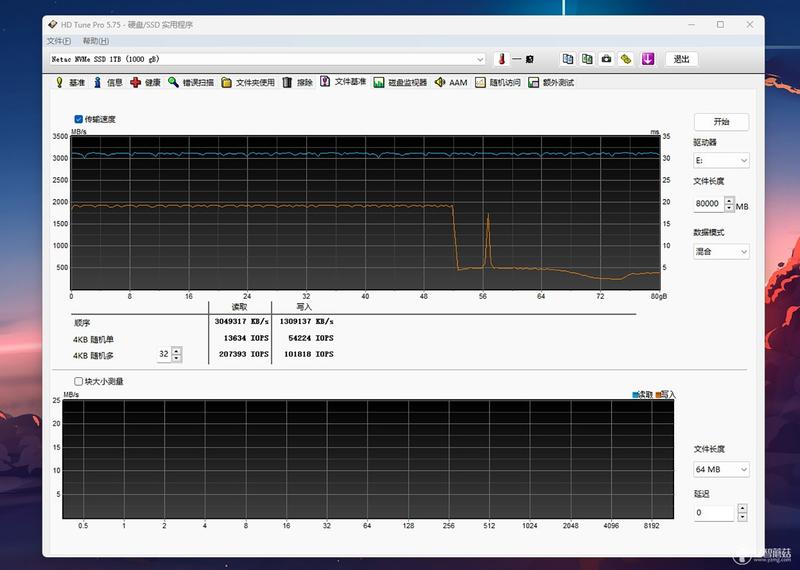800x570 pixels.
Task: Open the 文件 menu
Action: pyautogui.click(x=58, y=41)
